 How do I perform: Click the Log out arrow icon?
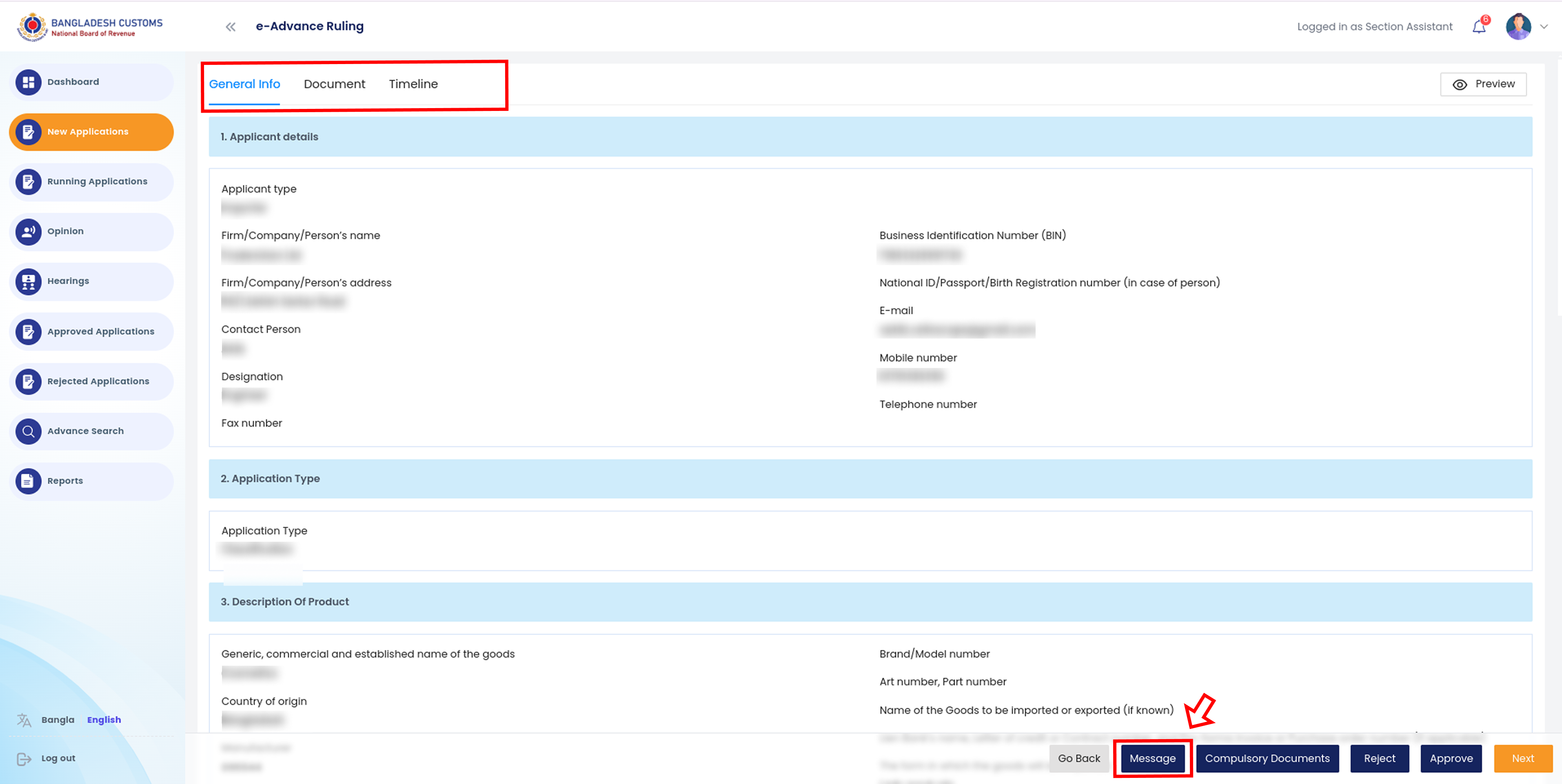tap(24, 759)
